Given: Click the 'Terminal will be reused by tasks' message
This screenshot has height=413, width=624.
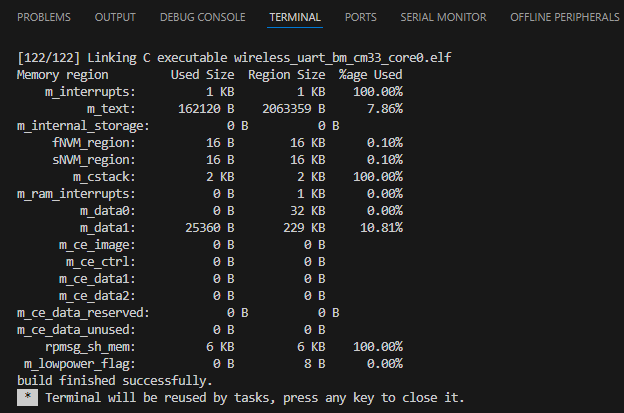Looking at the screenshot, I should click(255, 398).
